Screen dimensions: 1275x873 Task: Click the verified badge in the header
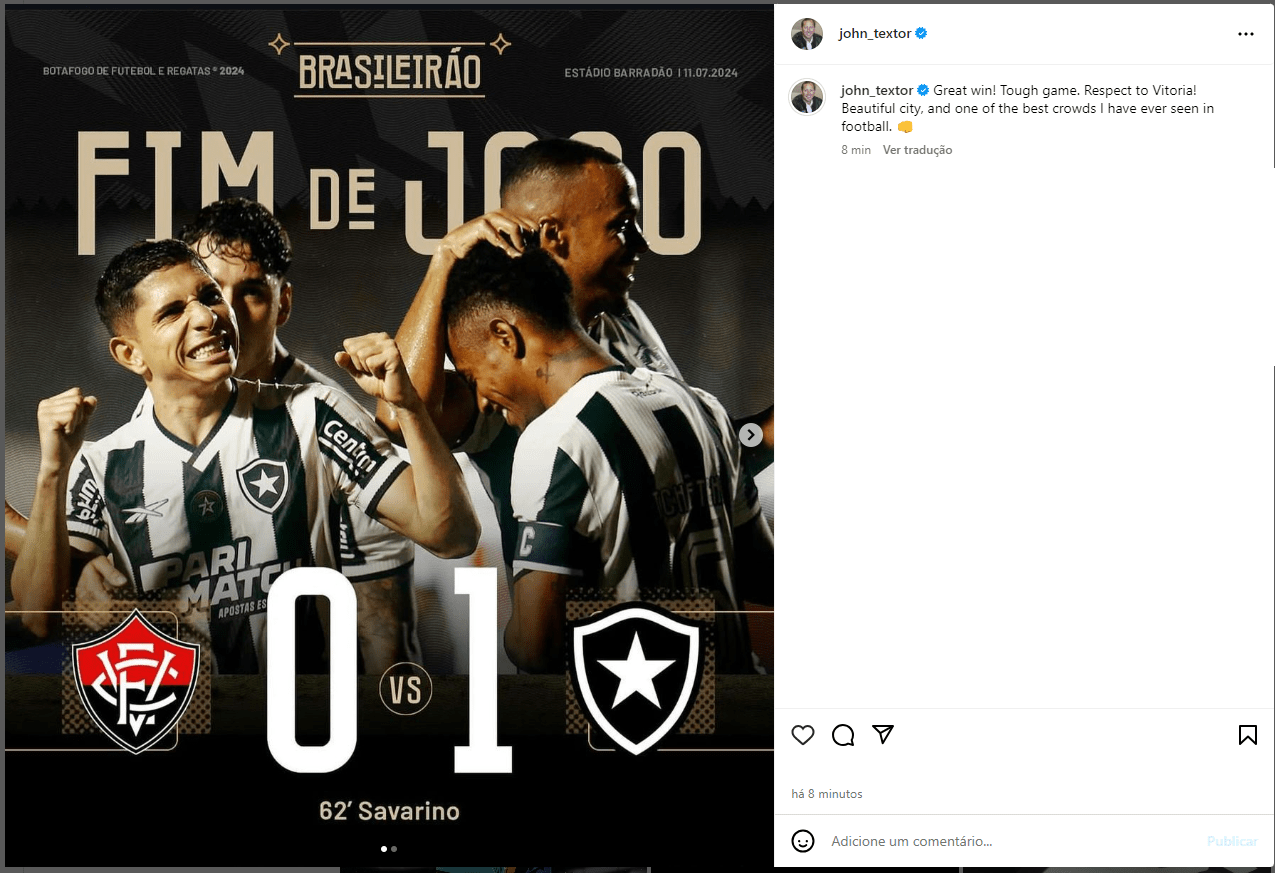coord(921,33)
